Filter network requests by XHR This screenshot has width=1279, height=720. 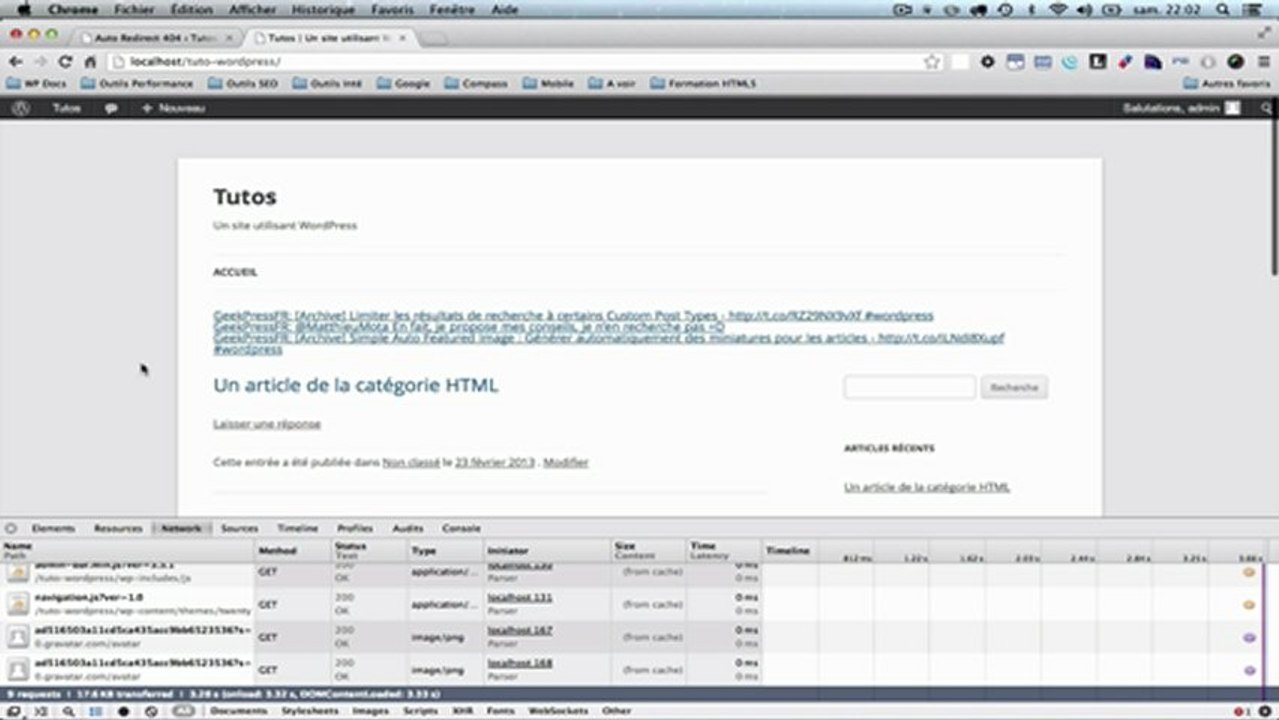click(x=462, y=711)
